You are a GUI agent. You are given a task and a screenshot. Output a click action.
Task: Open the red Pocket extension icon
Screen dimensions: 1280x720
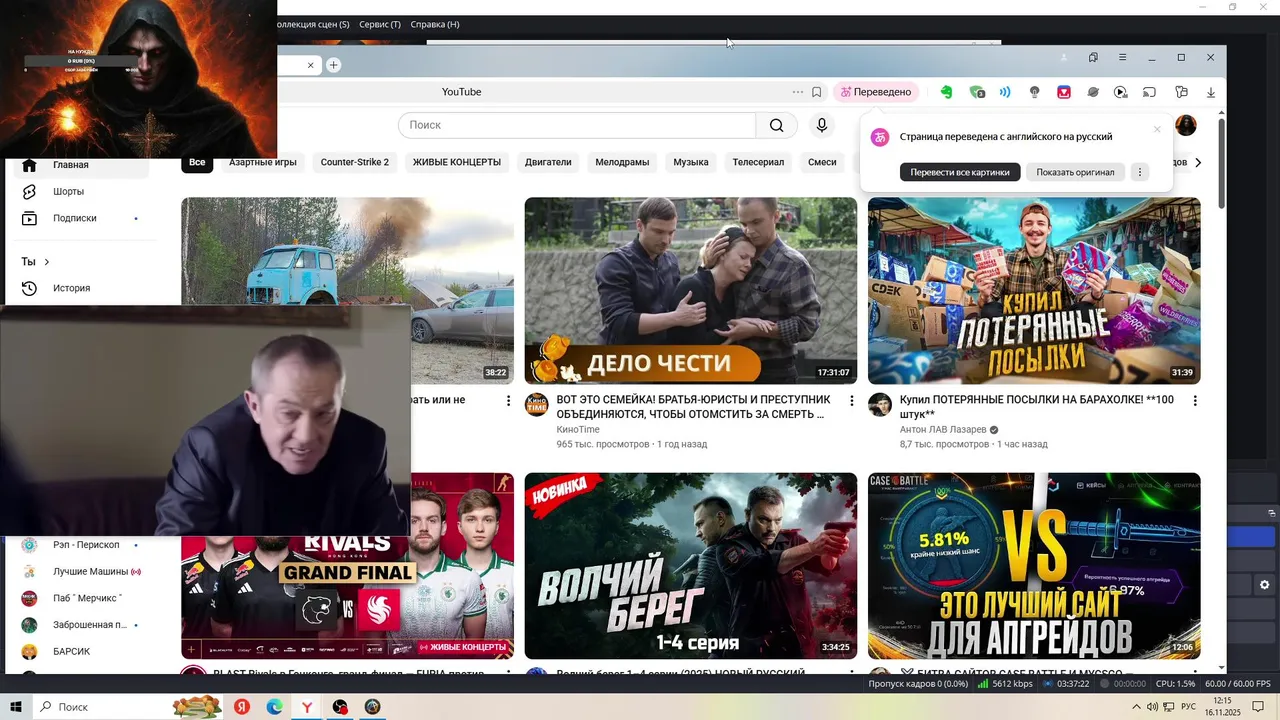(1064, 92)
